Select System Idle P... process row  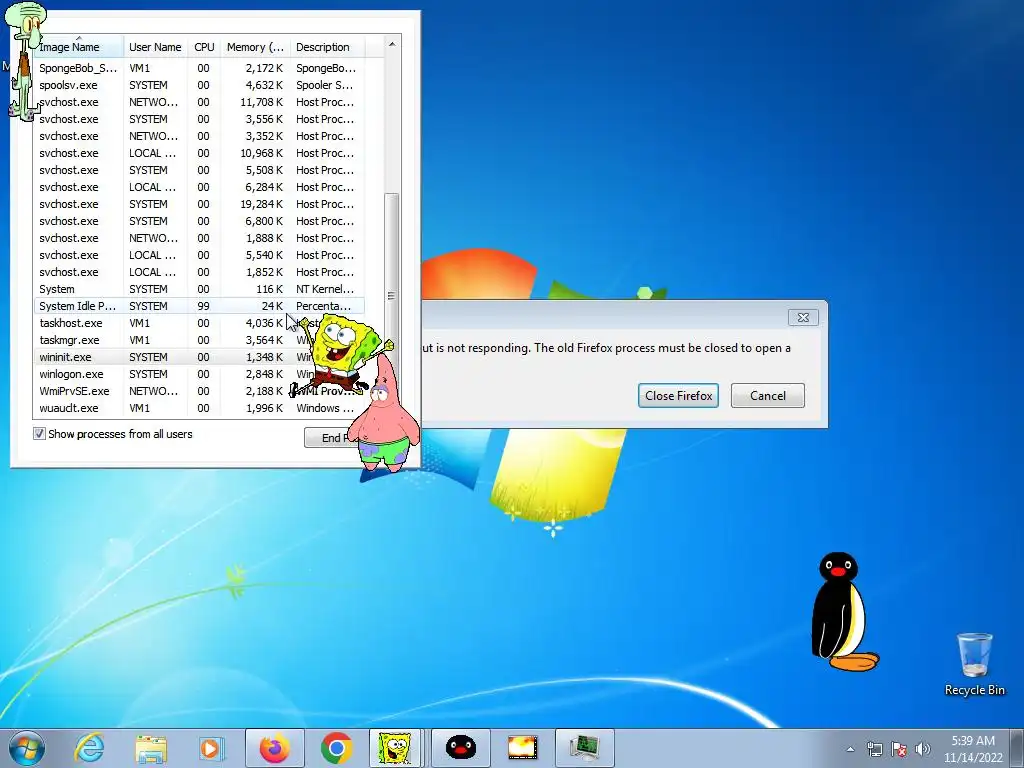click(x=199, y=306)
